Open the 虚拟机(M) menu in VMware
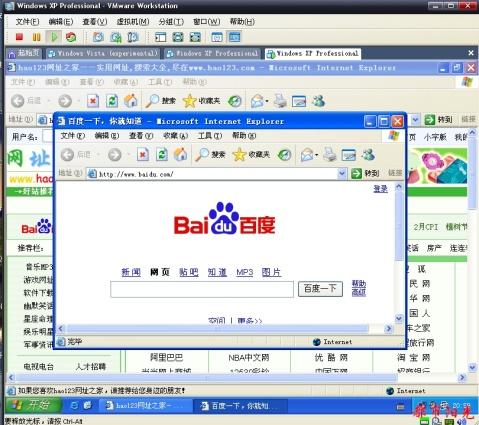 pos(133,22)
